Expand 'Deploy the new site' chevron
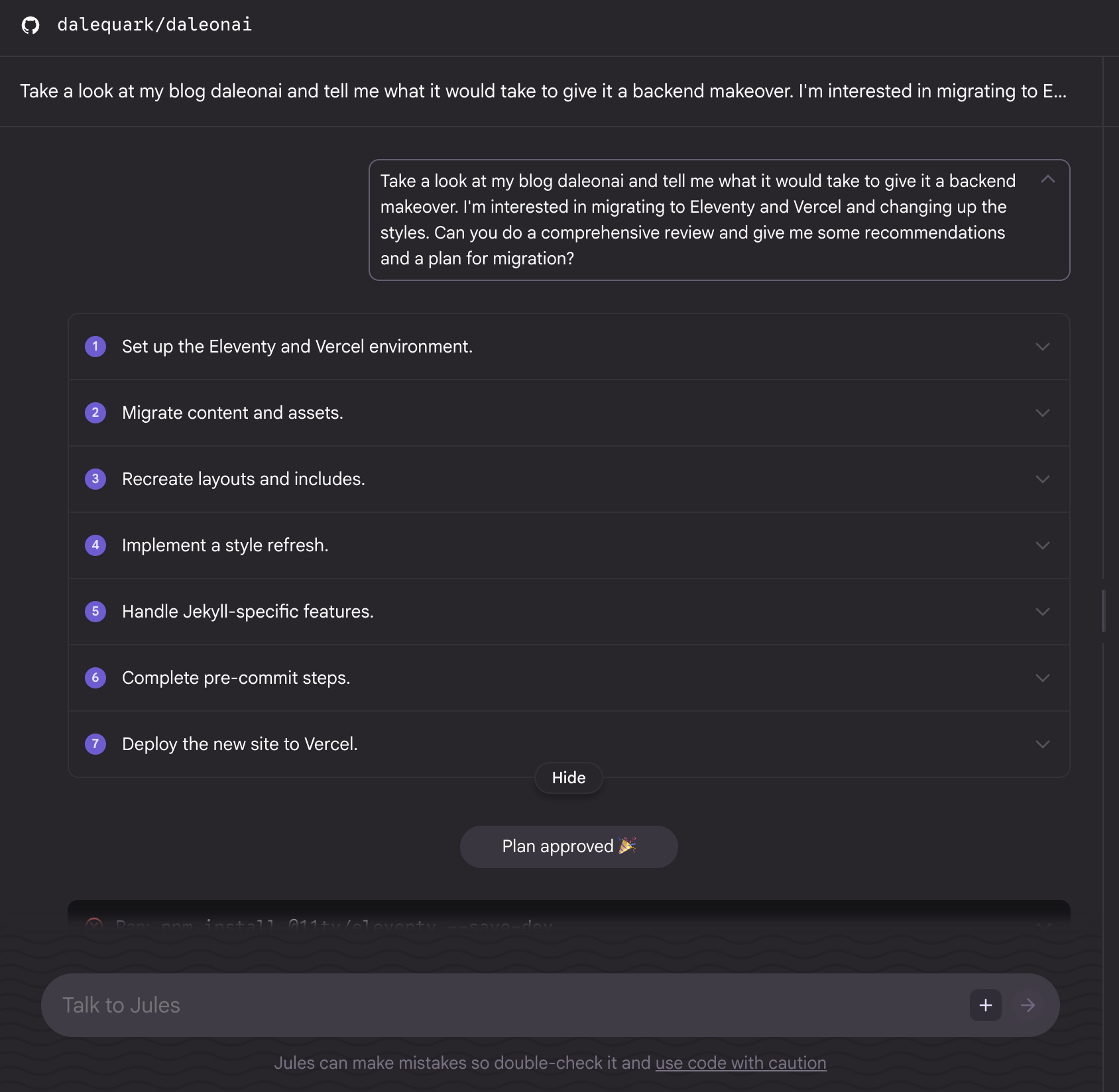This screenshot has height=1092, width=1119. [1042, 744]
